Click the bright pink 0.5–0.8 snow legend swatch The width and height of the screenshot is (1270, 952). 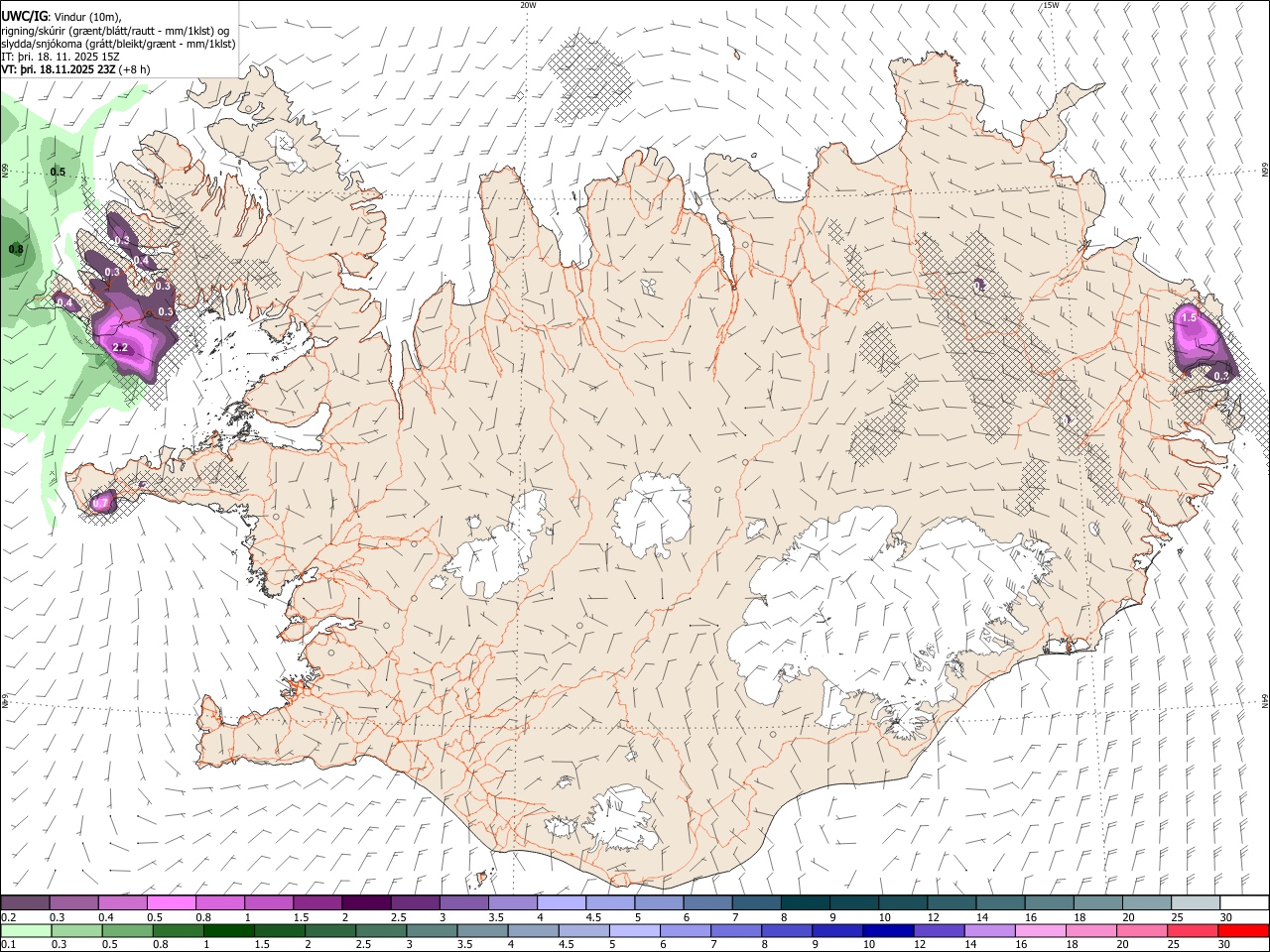click(172, 903)
